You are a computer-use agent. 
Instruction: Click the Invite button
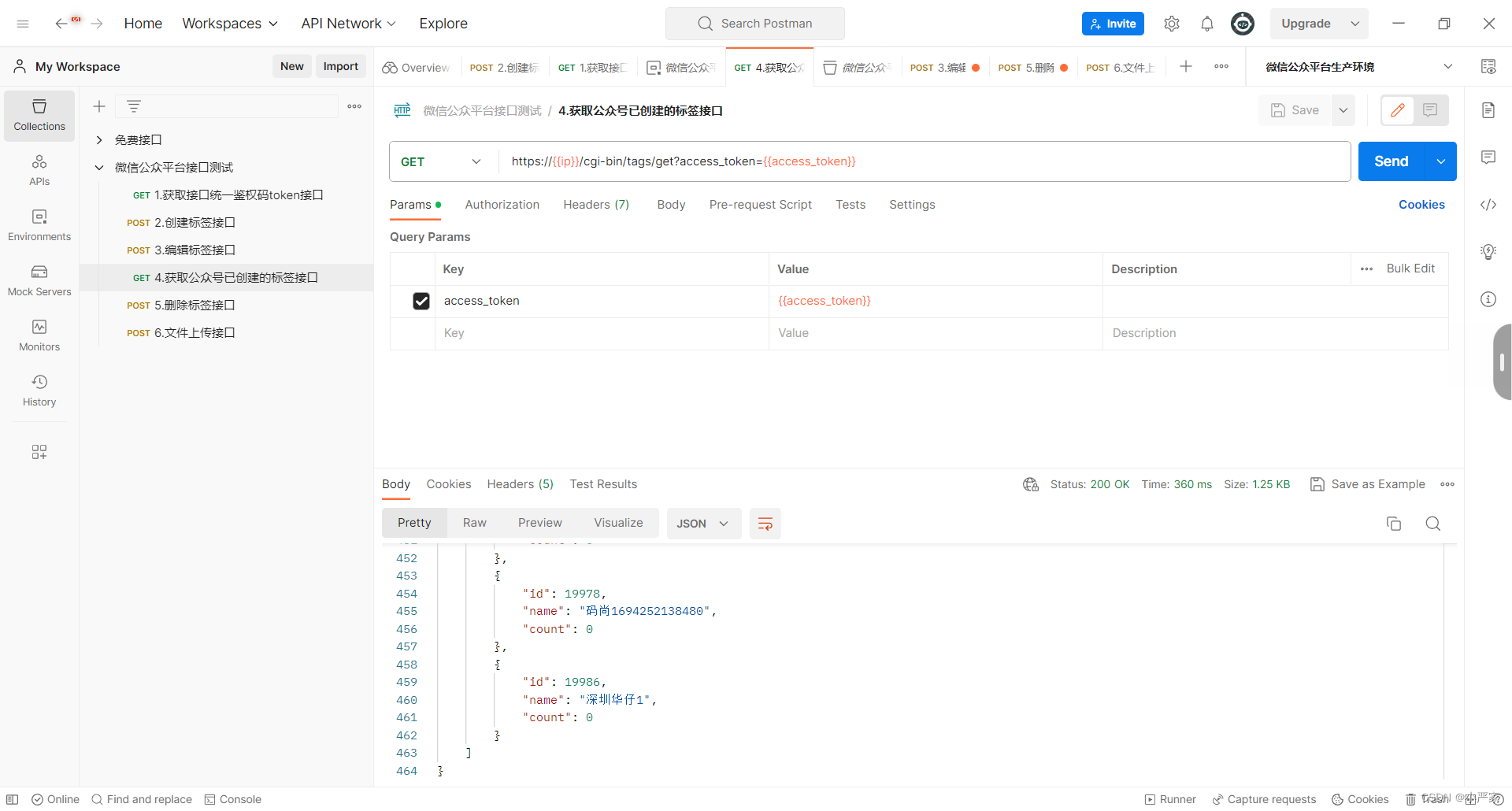[1113, 24]
